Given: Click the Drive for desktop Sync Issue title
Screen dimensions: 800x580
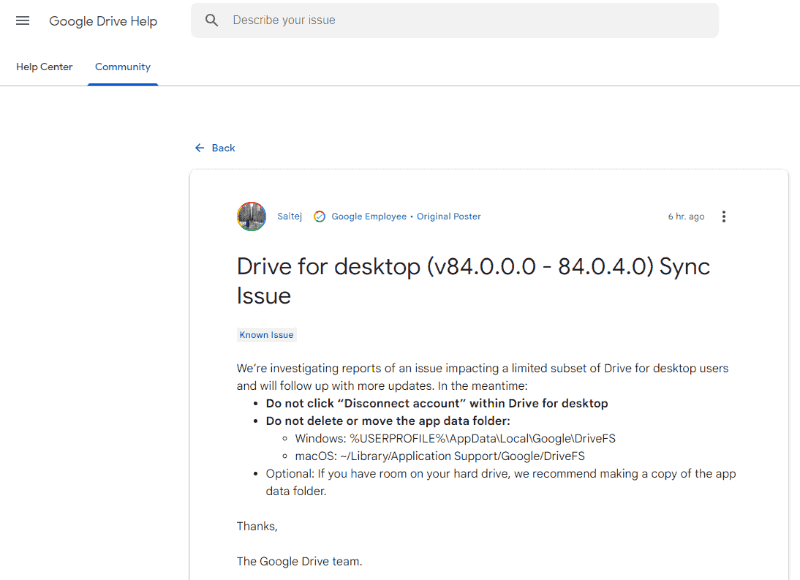Looking at the screenshot, I should (473, 281).
